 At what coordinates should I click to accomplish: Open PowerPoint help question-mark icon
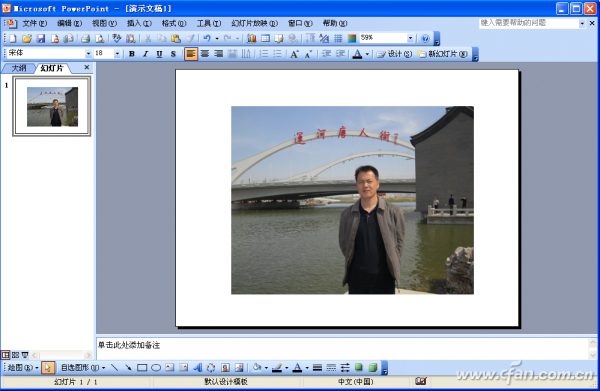point(425,38)
